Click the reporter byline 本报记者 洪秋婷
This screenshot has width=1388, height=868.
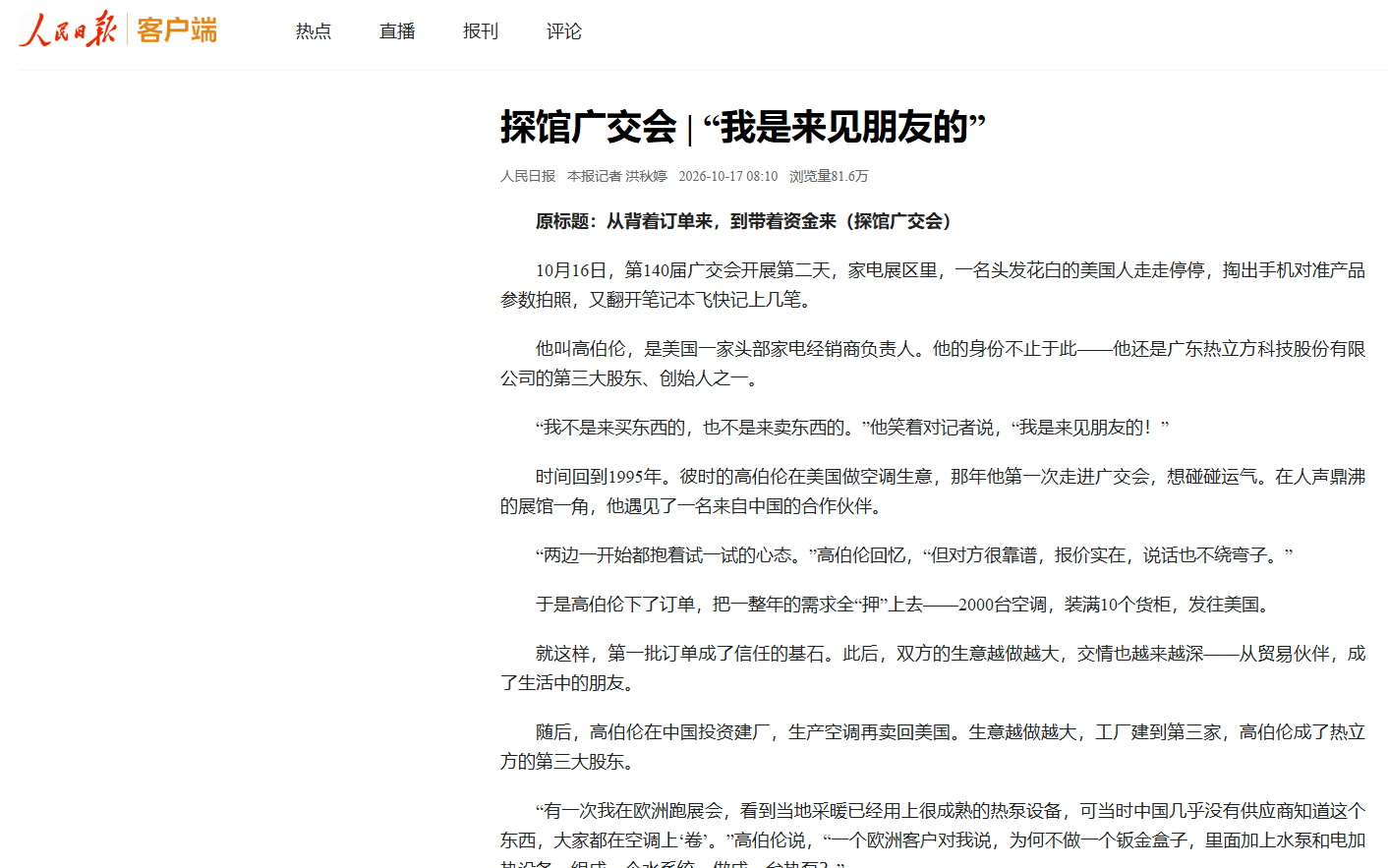click(x=617, y=176)
